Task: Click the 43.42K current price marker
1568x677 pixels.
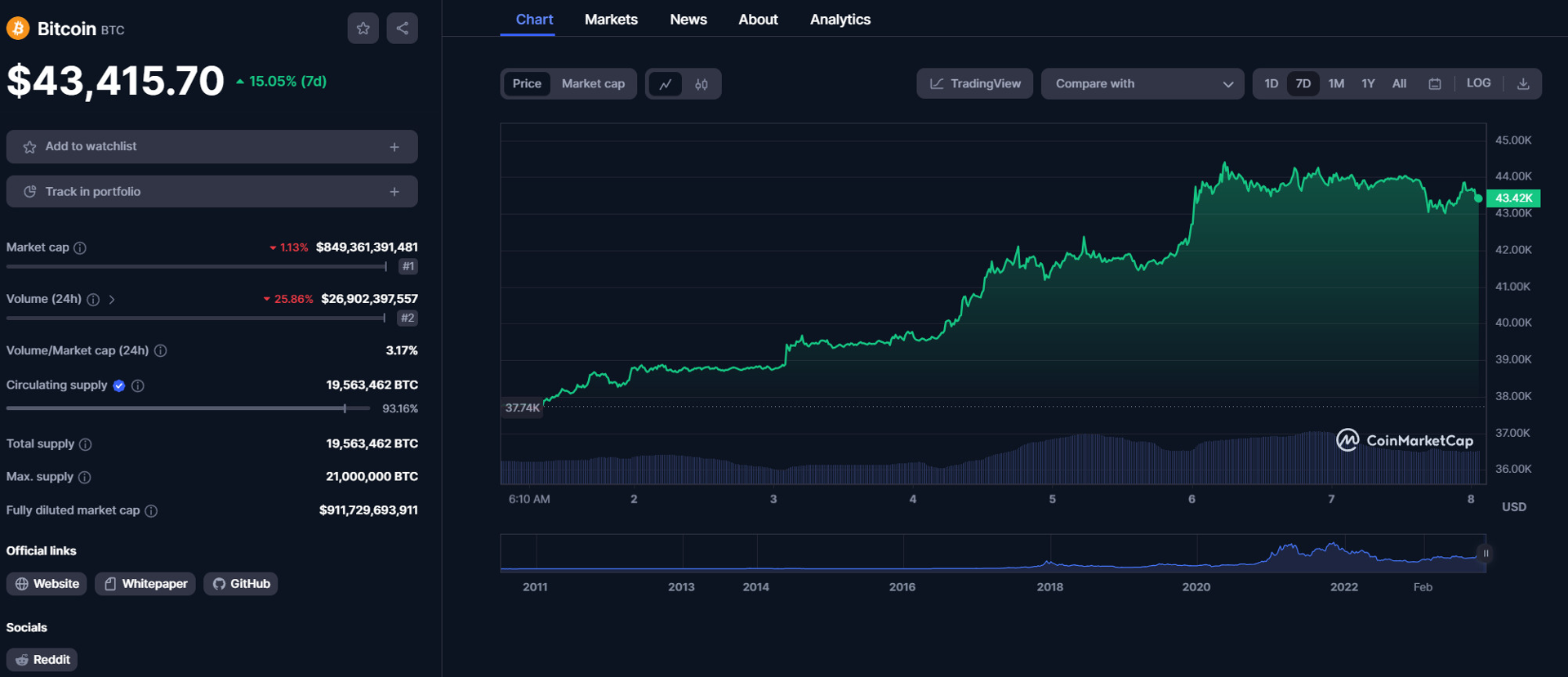Action: pyautogui.click(x=1513, y=198)
